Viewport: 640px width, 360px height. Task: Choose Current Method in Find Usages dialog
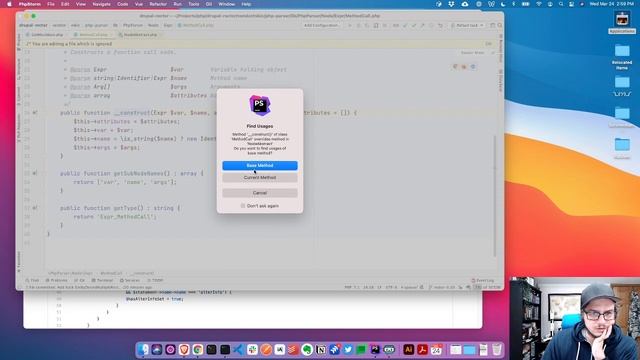point(260,178)
